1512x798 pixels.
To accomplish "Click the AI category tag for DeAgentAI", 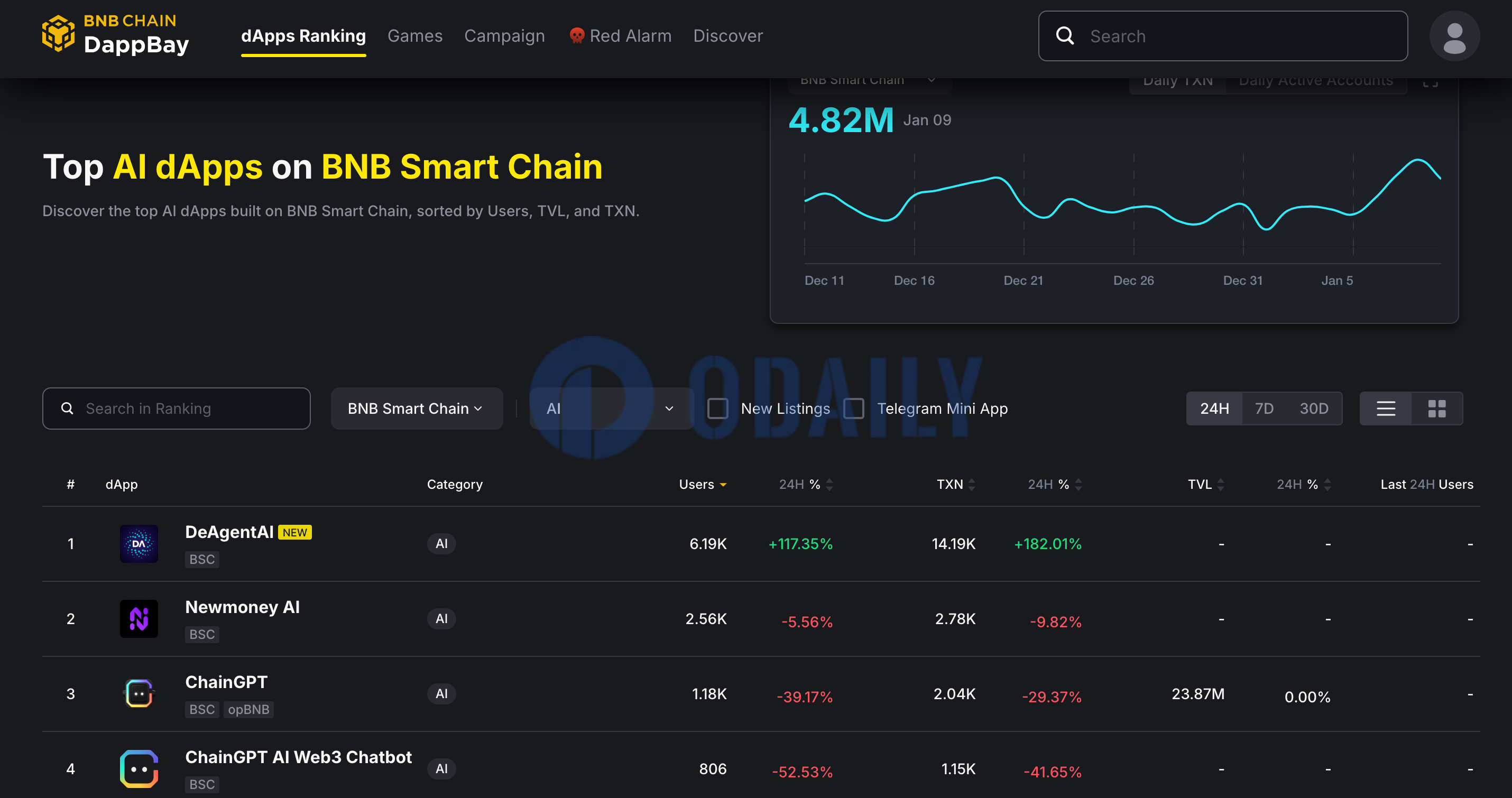I will [441, 544].
